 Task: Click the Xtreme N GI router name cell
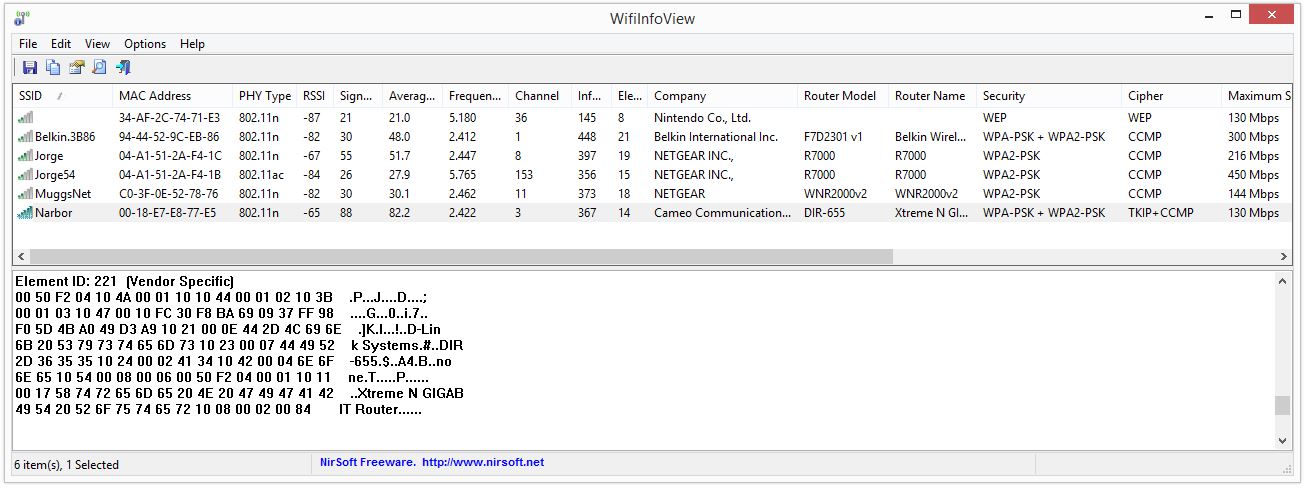[x=931, y=212]
